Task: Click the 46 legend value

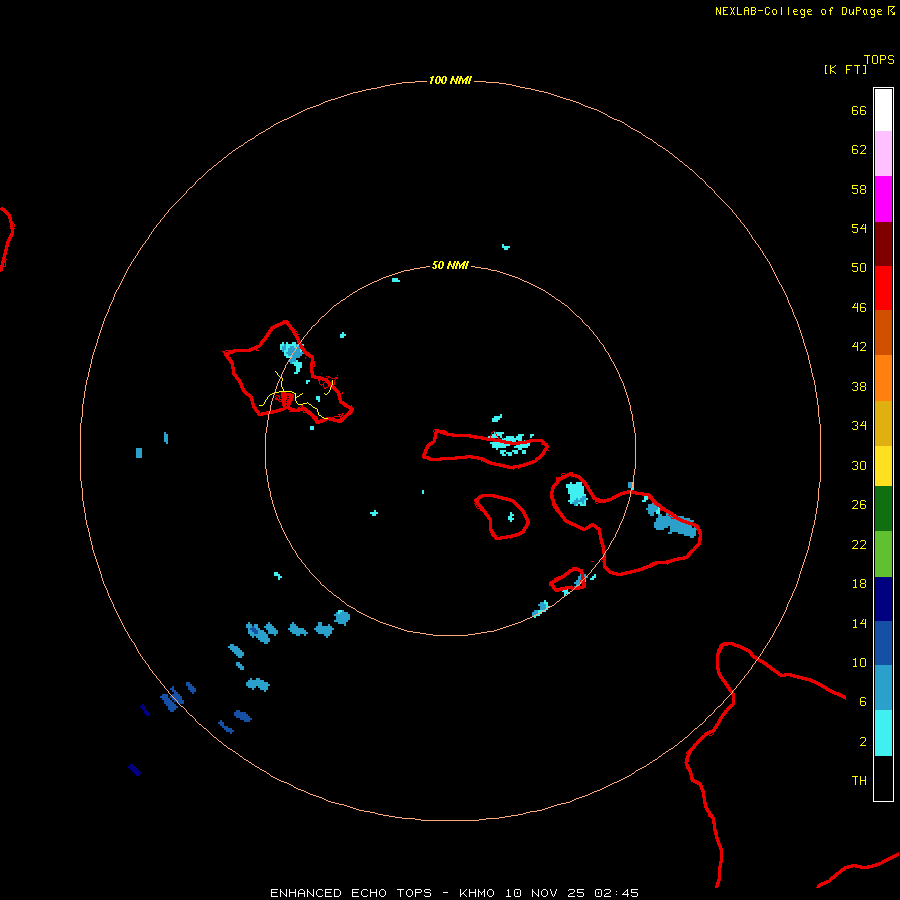Action: click(x=859, y=308)
